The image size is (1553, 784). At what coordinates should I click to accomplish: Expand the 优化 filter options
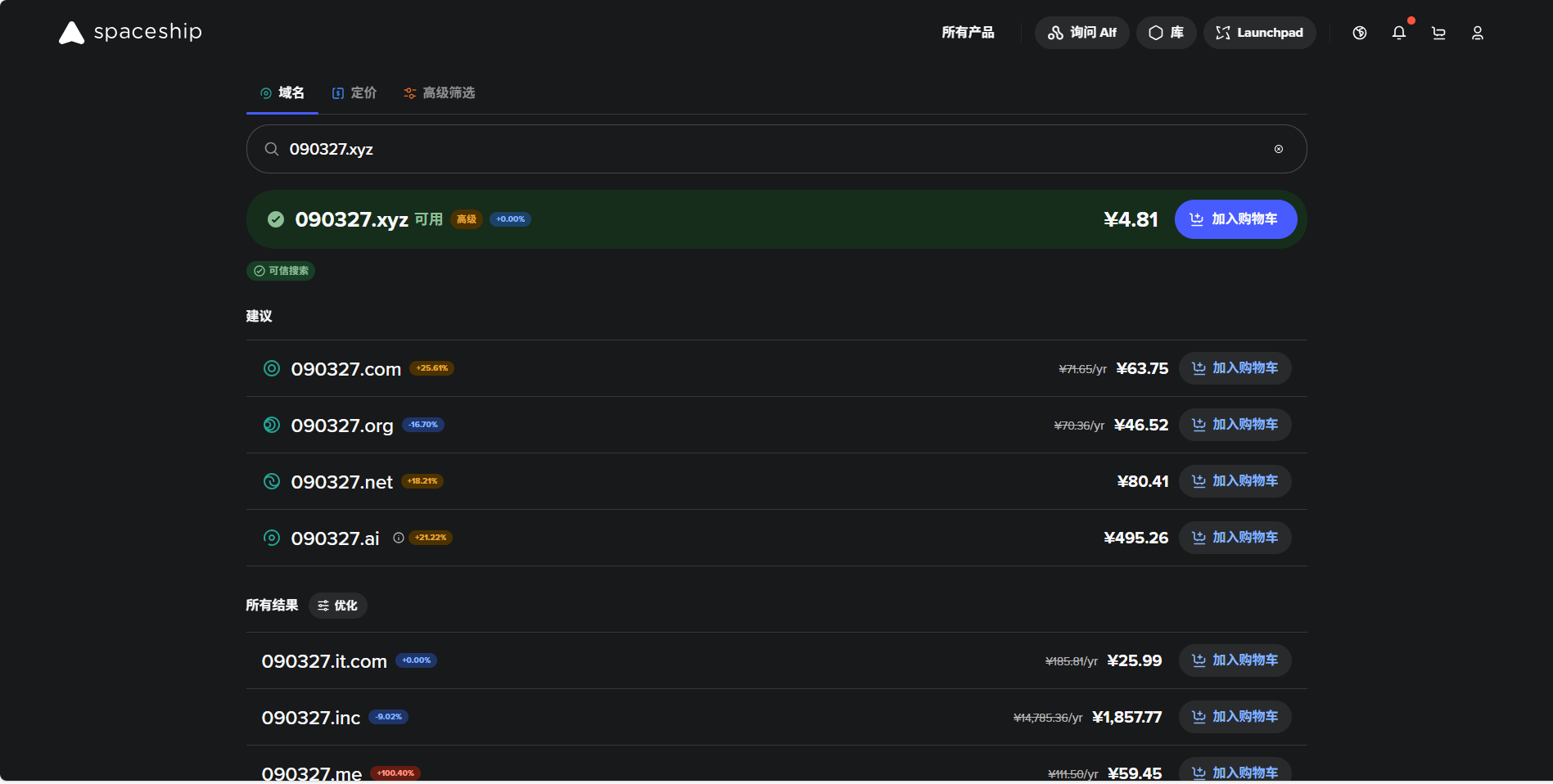pyautogui.click(x=337, y=606)
